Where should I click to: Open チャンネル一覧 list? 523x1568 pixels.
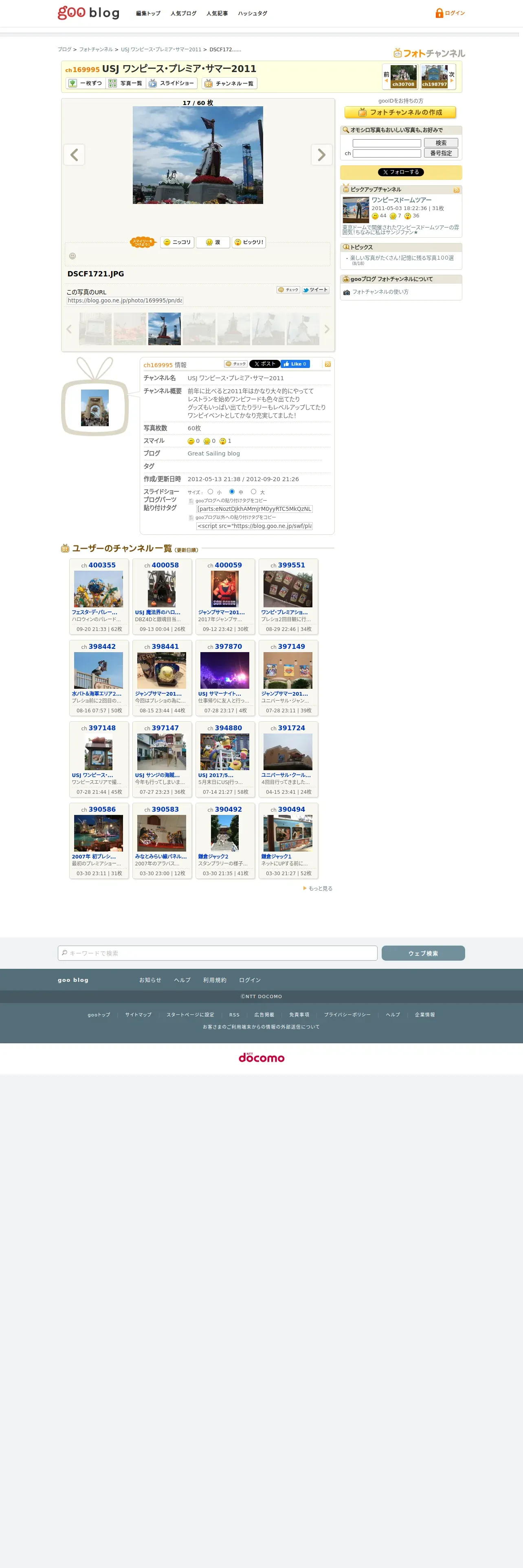[230, 83]
